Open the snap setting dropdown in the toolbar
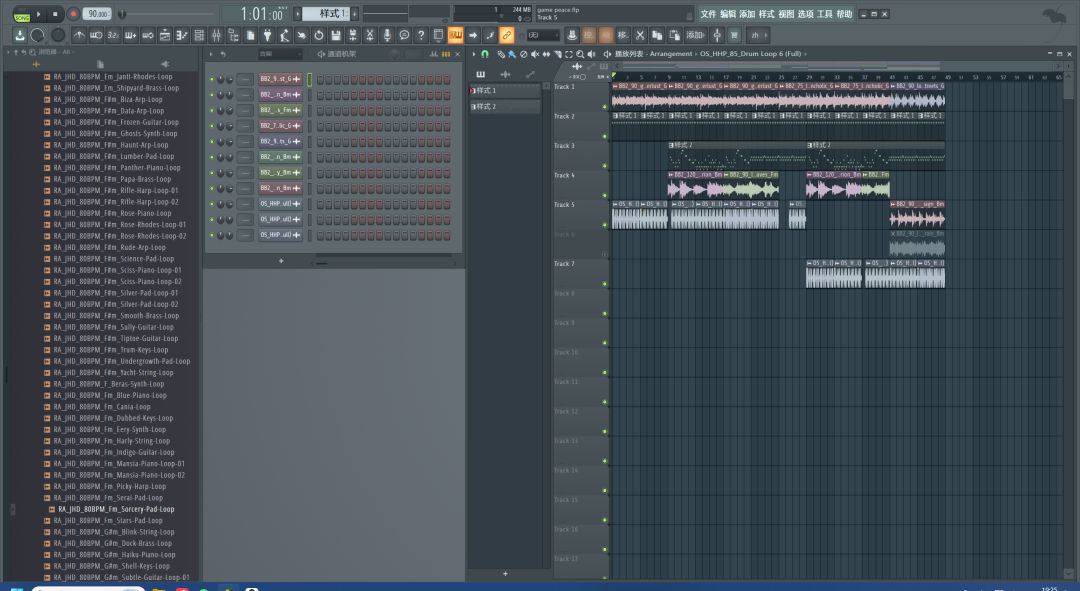 [x=544, y=35]
